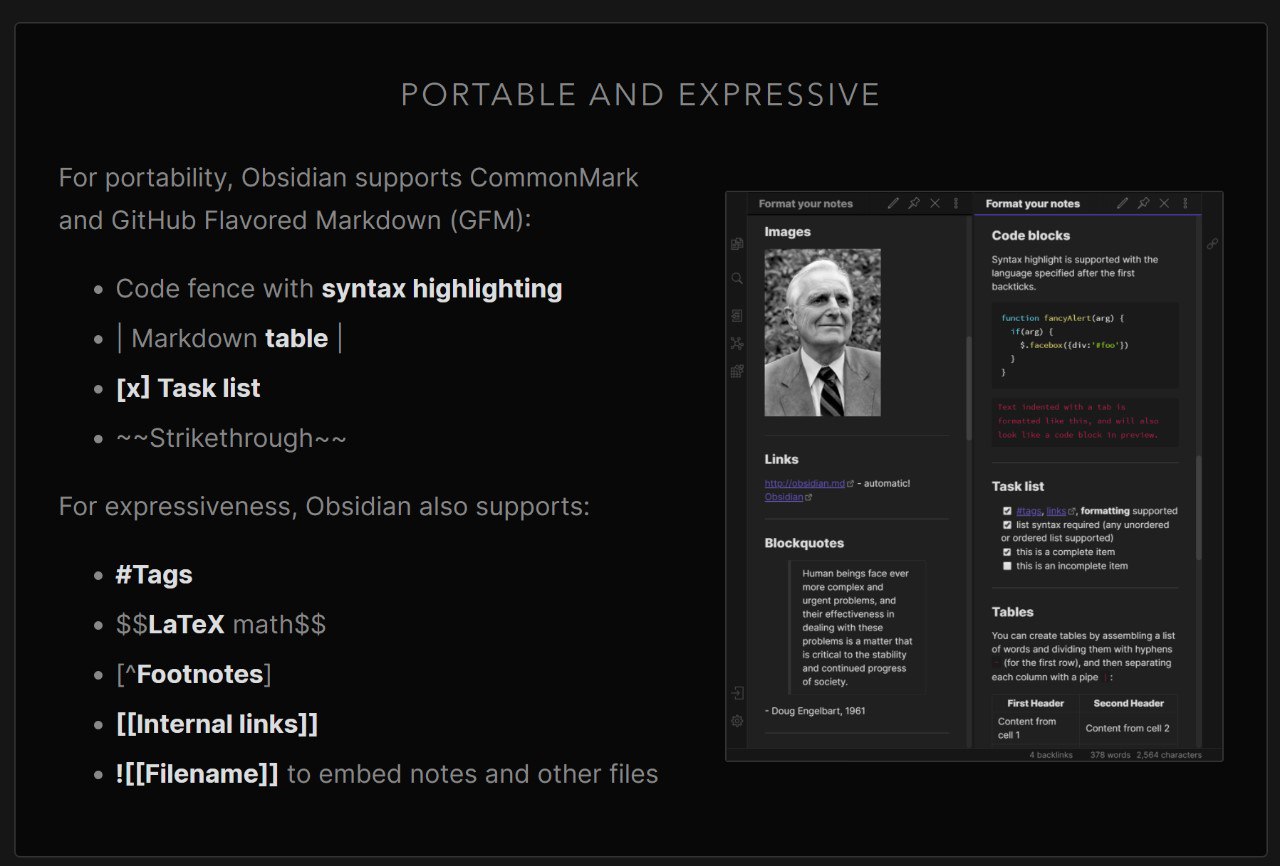Click the fancyAlert JavaScript code block
Image resolution: width=1280 pixels, height=866 pixels.
1085,345
